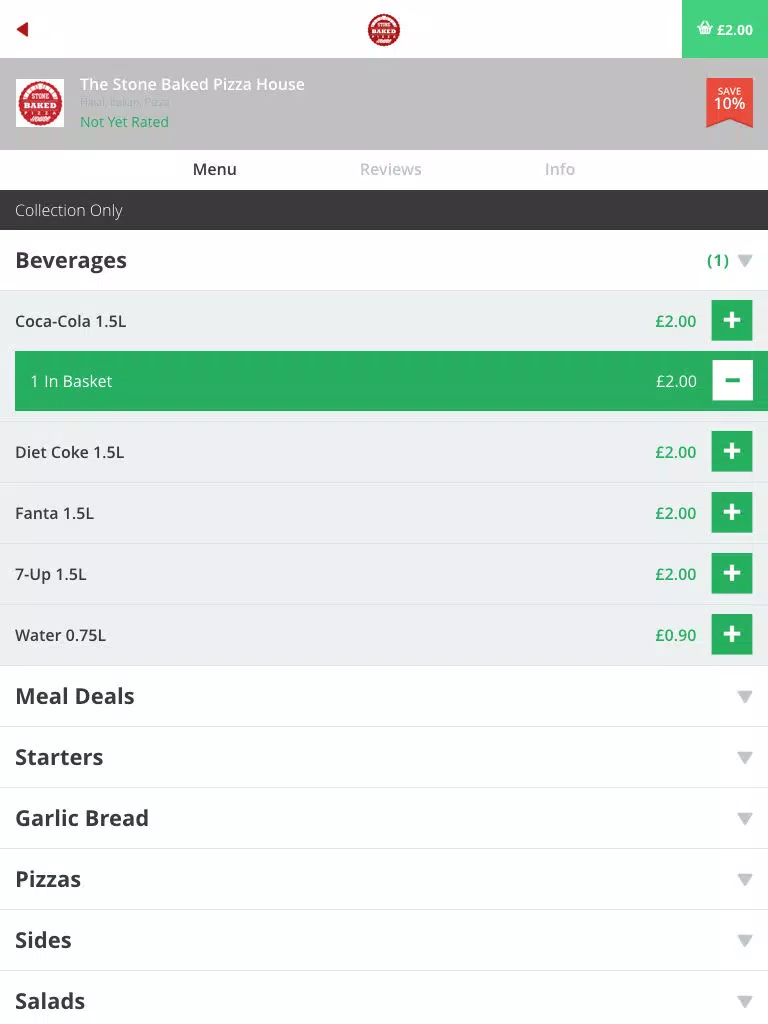Tap the Not Yet Rated text

tap(124, 122)
